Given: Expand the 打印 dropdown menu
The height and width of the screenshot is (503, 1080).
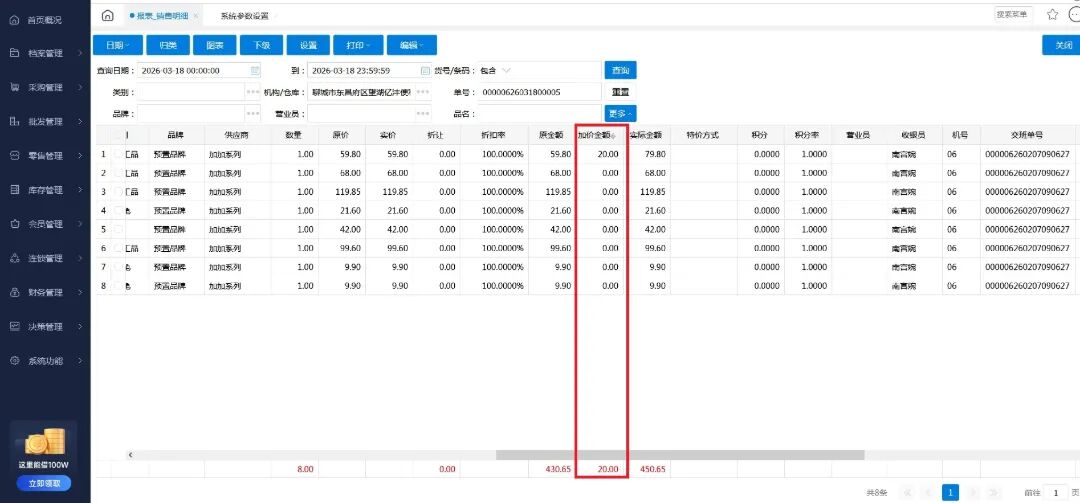Looking at the screenshot, I should point(357,45).
